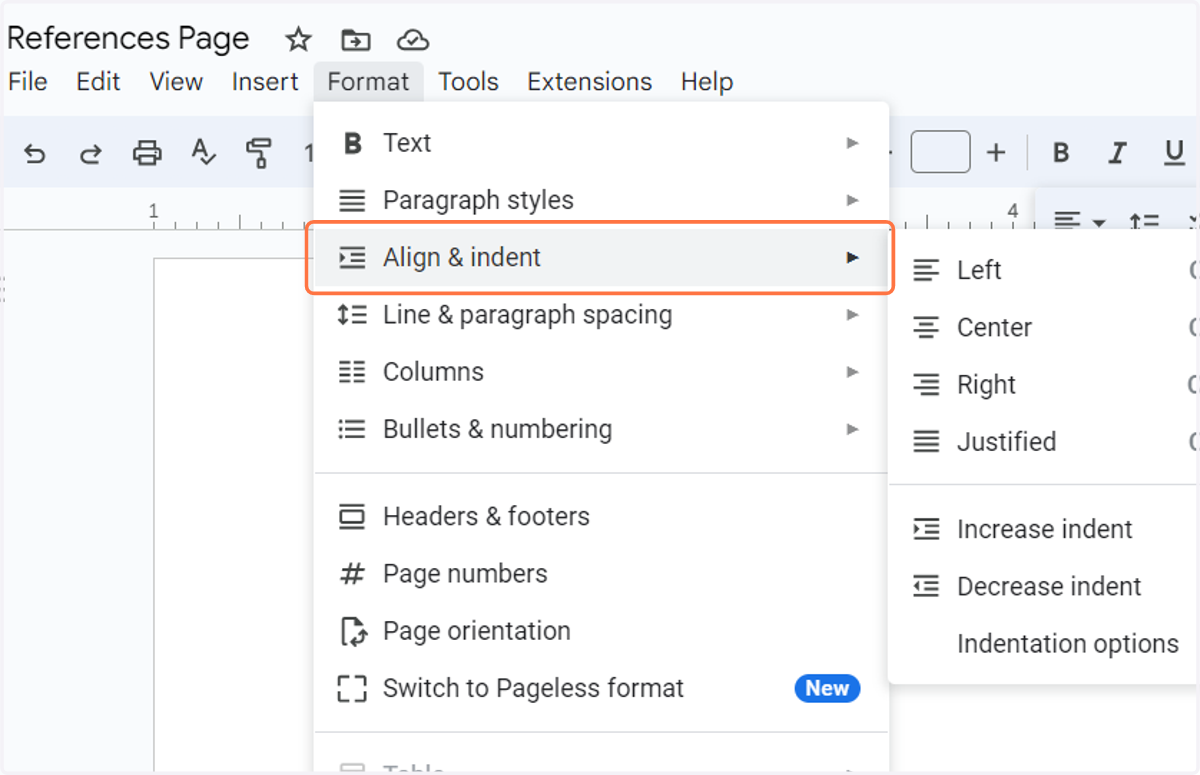Choose Page numbers option
Viewport: 1200px width, 775px height.
[x=601, y=574]
